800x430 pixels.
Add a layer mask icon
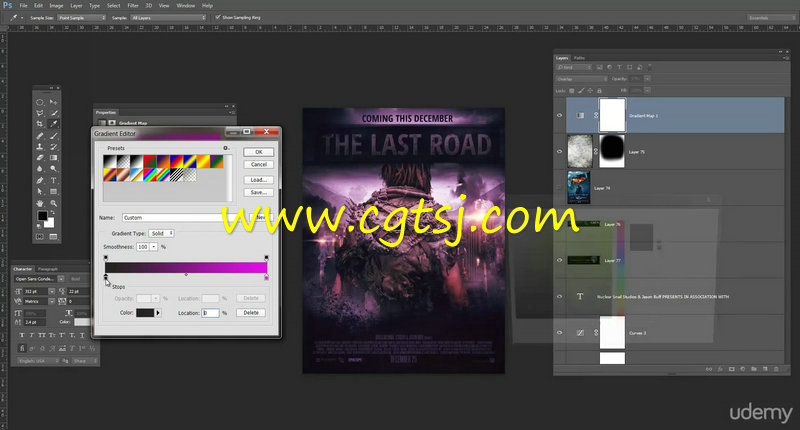[732, 369]
